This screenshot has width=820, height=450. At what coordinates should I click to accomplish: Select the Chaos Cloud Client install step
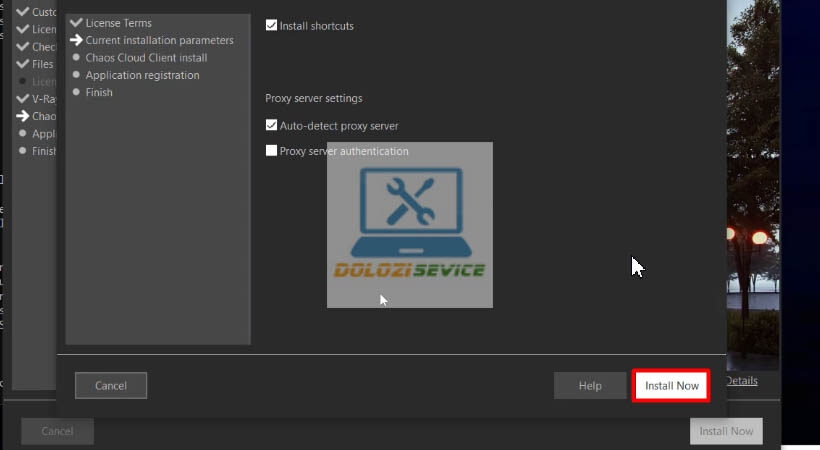(146, 58)
